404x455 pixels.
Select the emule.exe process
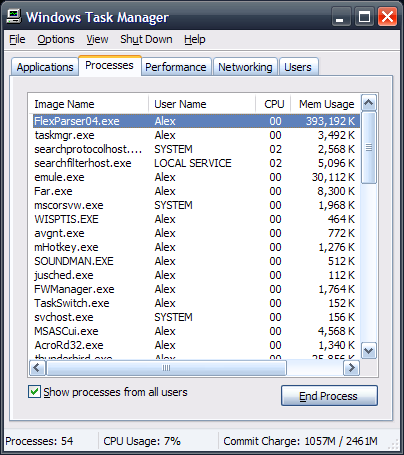tap(196, 177)
